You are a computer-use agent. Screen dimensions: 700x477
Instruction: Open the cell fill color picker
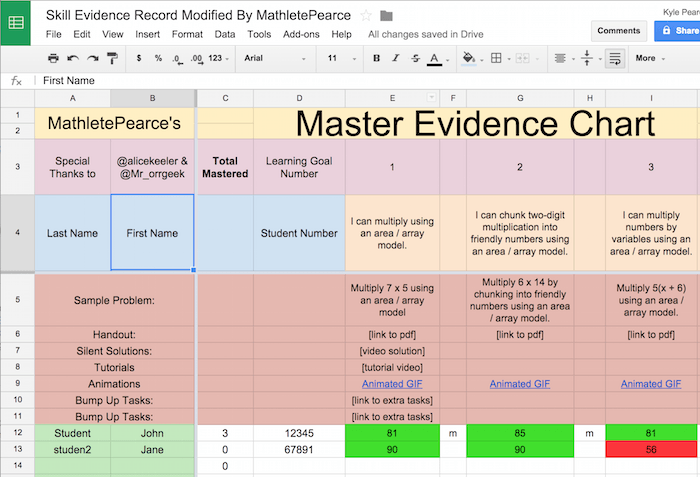pos(469,58)
